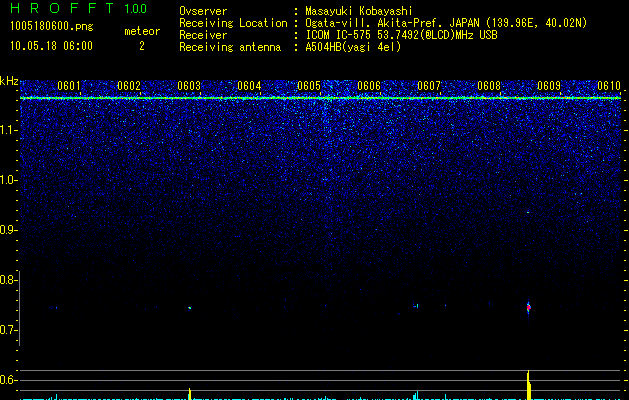Click the 0.8 kHz axis label
This screenshot has height=400, width=629.
(8, 280)
